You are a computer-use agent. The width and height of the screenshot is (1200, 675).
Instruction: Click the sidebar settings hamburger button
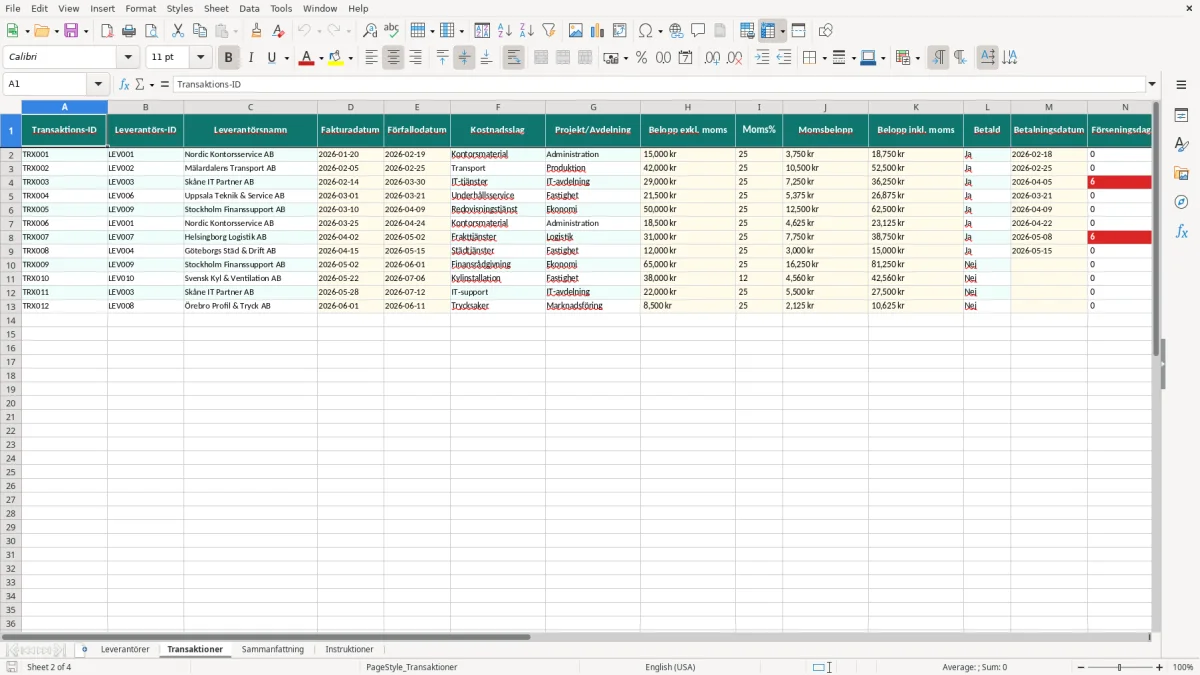pos(1181,84)
